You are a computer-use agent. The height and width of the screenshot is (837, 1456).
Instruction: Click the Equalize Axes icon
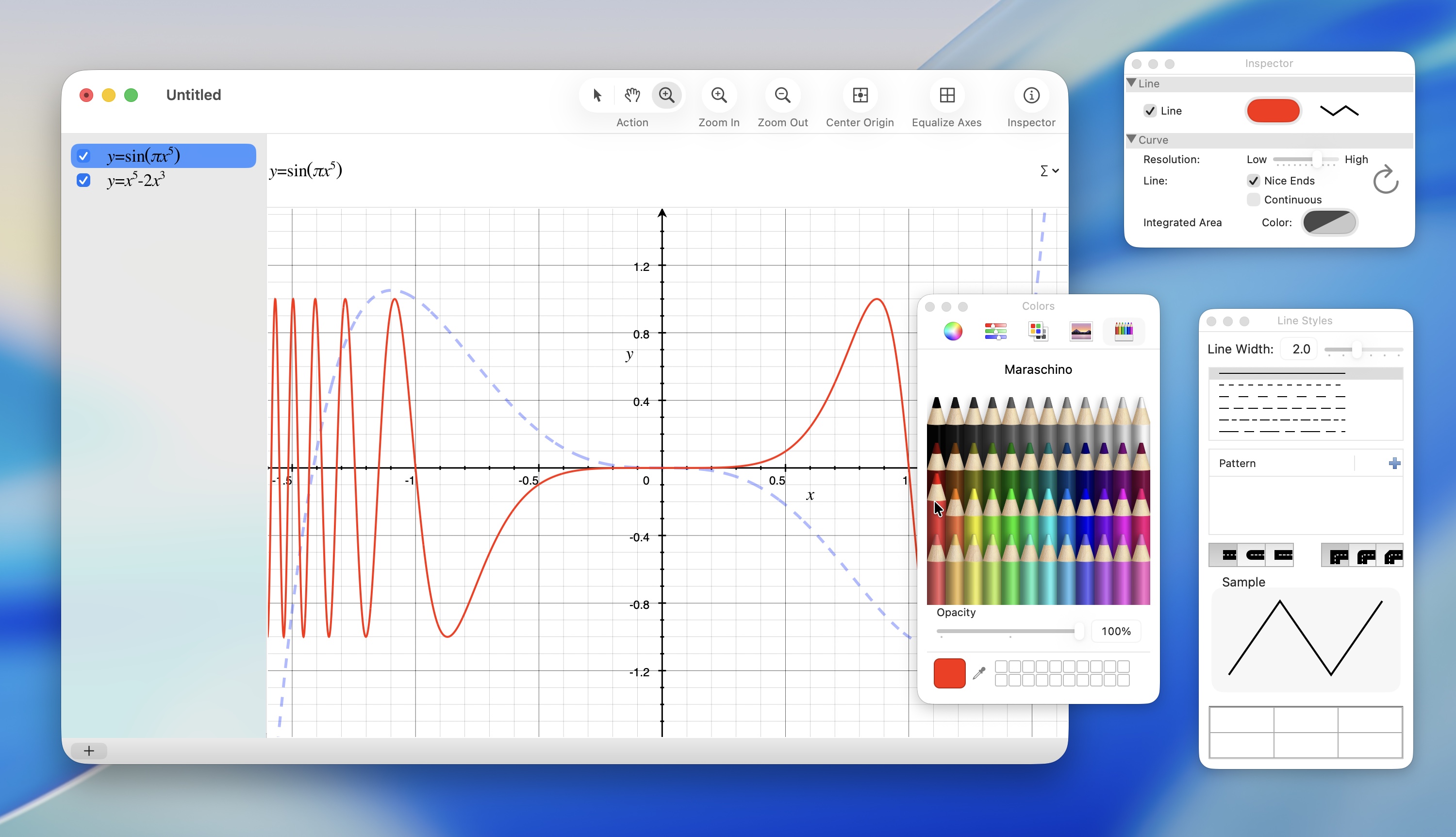click(x=946, y=95)
